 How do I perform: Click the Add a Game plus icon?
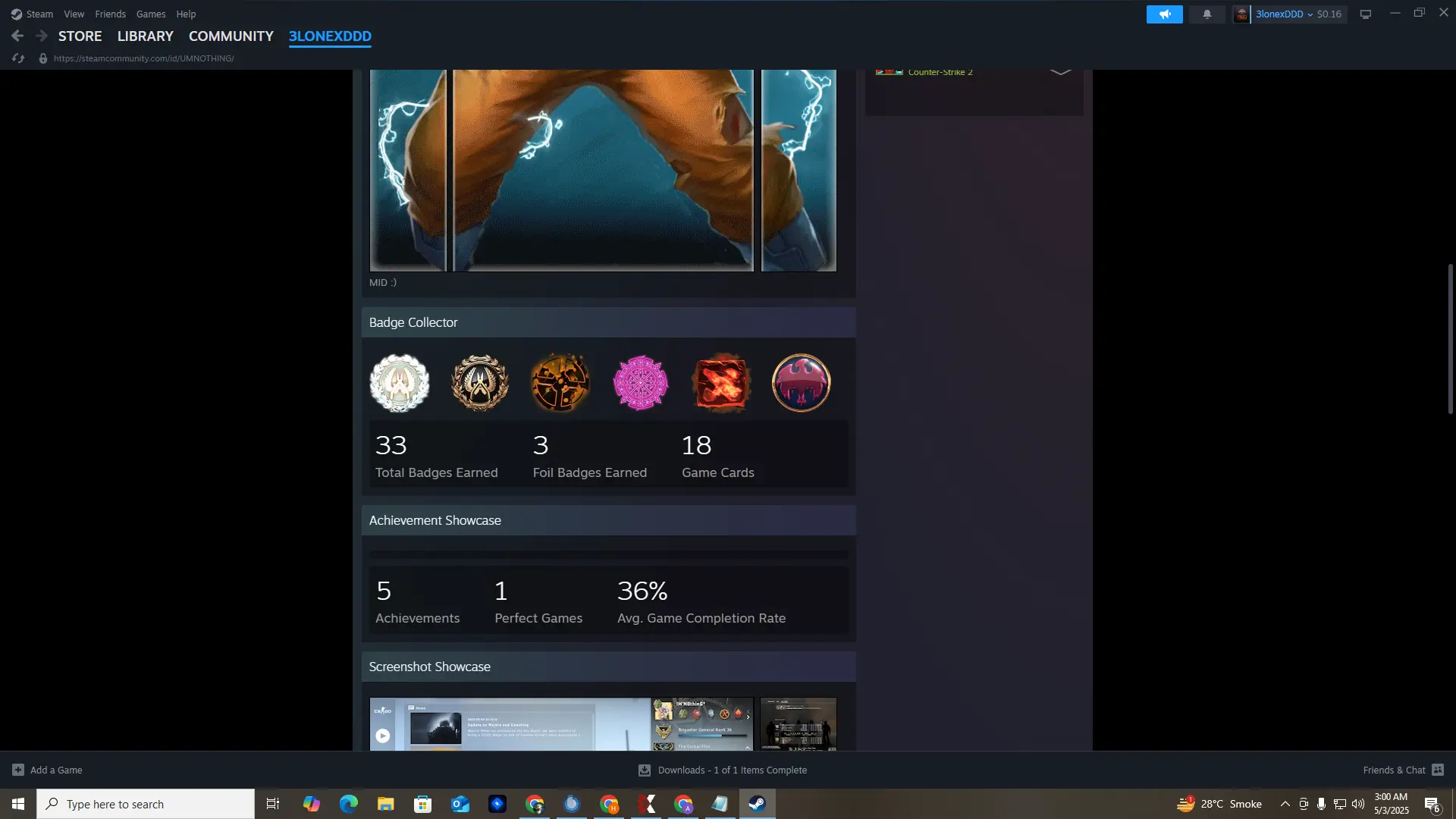click(18, 770)
